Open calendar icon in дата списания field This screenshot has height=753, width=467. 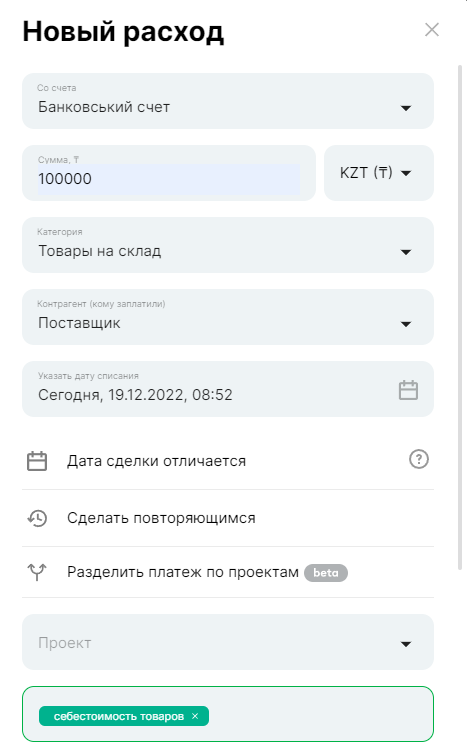point(408,389)
